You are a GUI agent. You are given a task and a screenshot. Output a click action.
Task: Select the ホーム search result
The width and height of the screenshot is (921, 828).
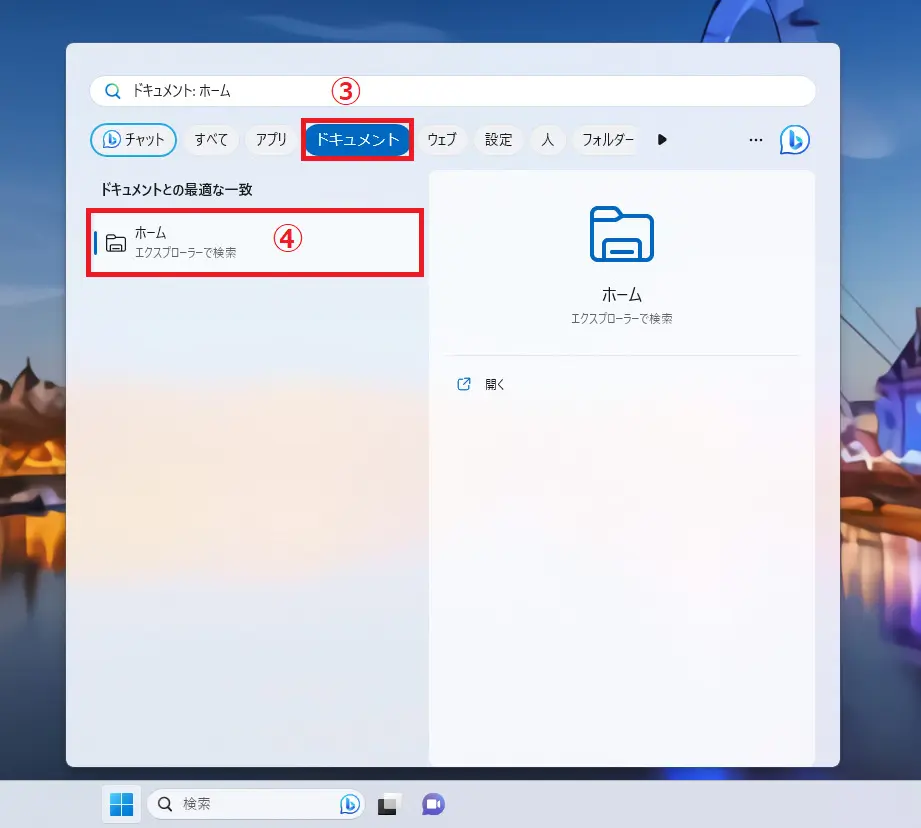click(255, 242)
